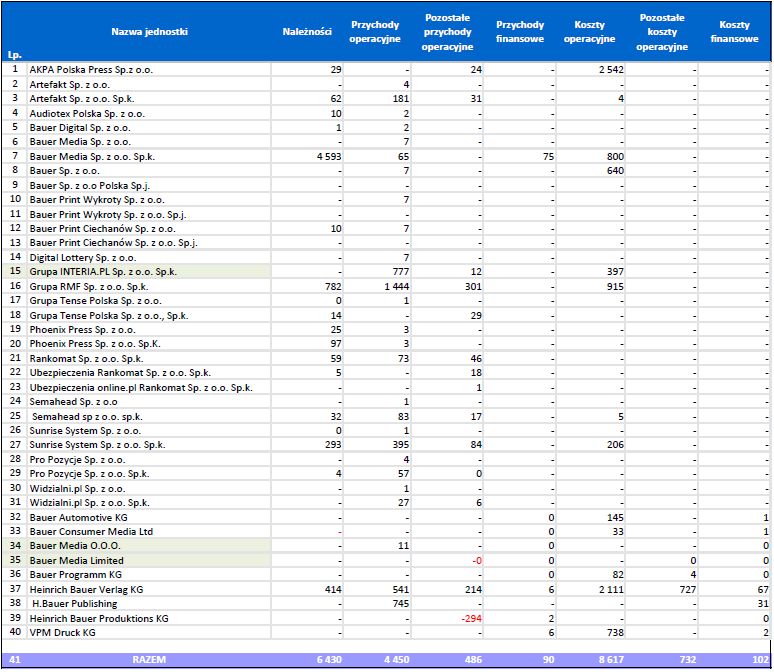Select 'Ubezpieczenia online.pl Rankomat' name cell
The height and width of the screenshot is (672, 774).
click(141, 388)
